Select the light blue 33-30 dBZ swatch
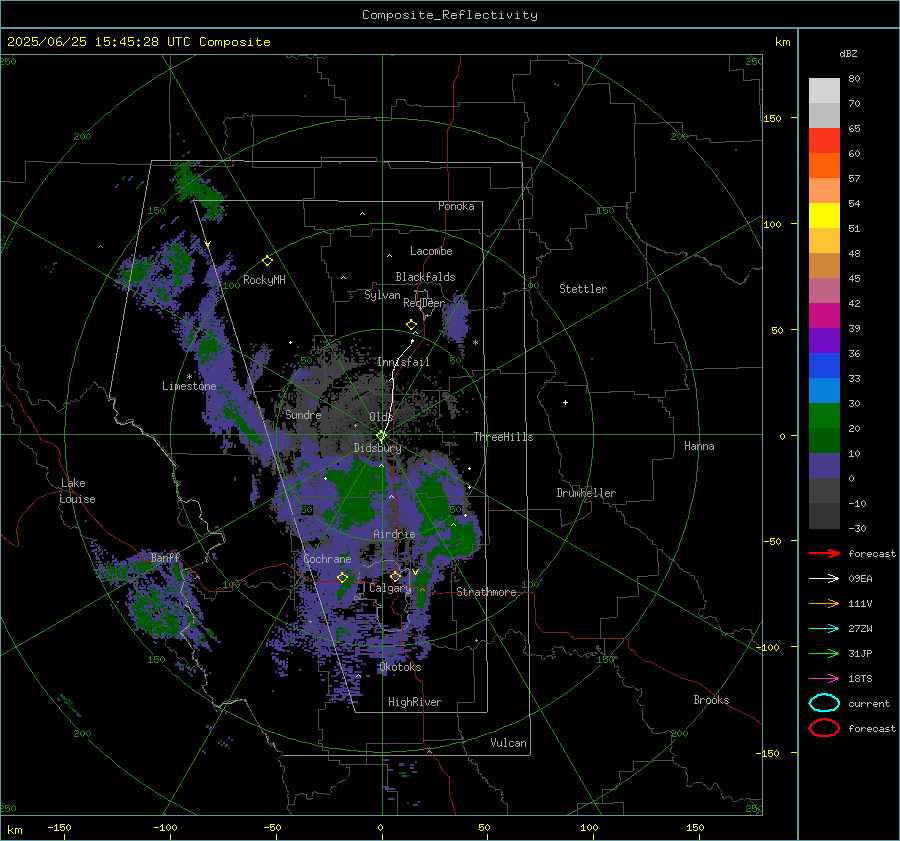 point(824,391)
